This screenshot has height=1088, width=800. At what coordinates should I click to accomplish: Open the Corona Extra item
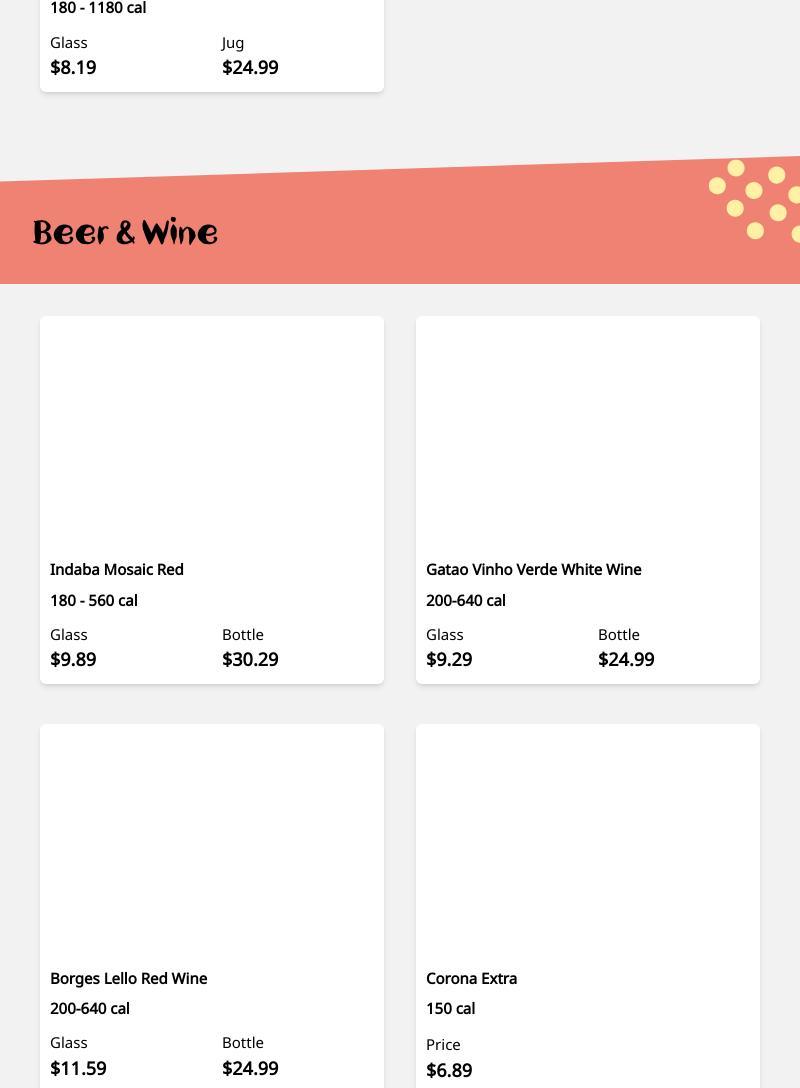pyautogui.click(x=471, y=978)
